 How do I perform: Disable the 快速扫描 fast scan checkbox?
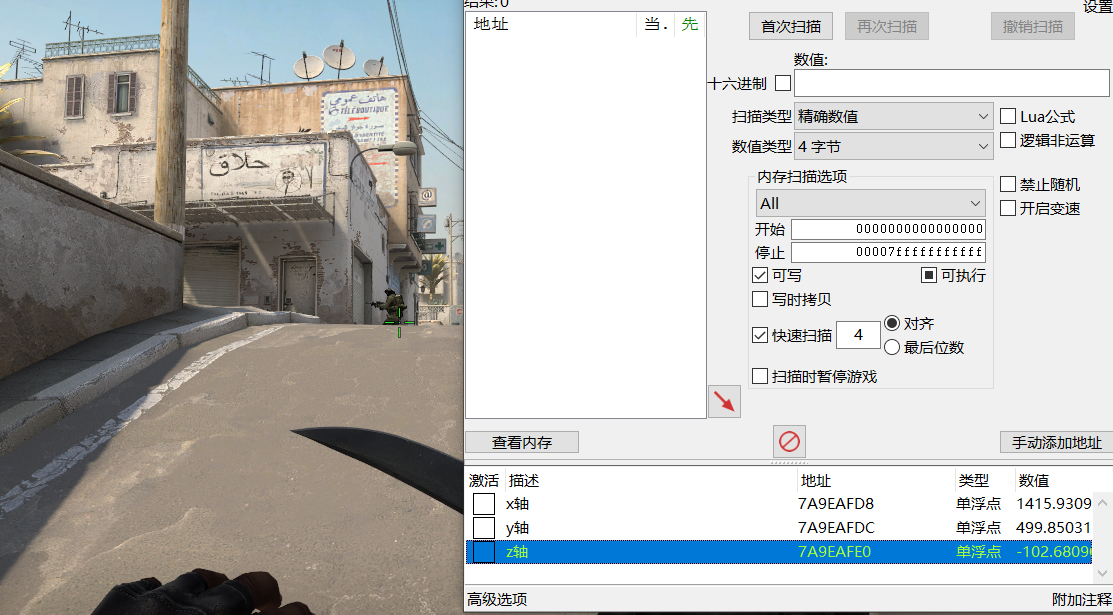(x=760, y=334)
